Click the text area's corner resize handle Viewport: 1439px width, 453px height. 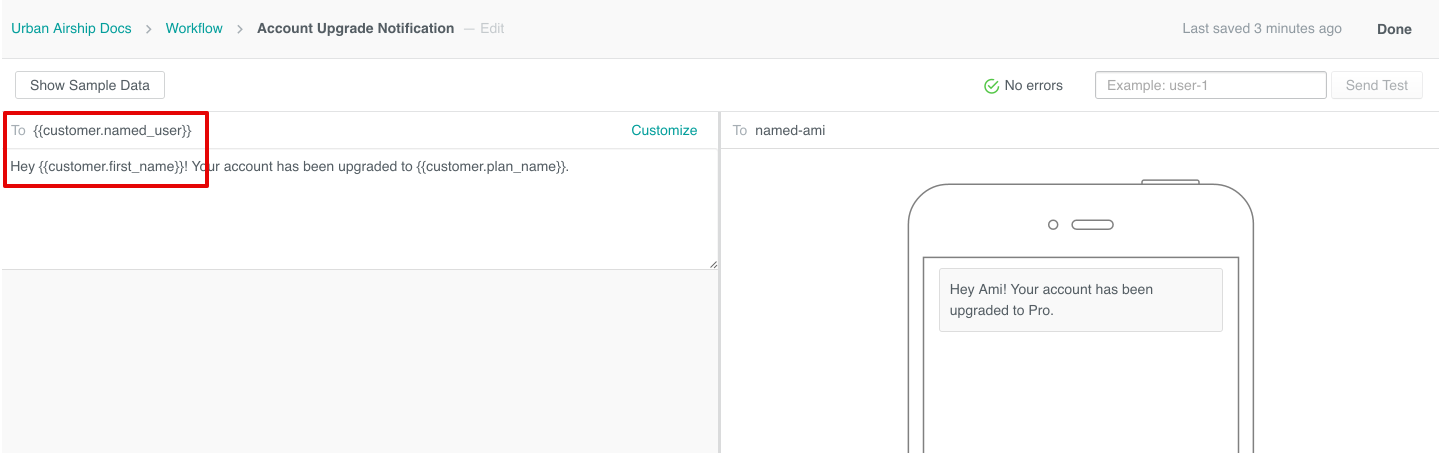713,264
